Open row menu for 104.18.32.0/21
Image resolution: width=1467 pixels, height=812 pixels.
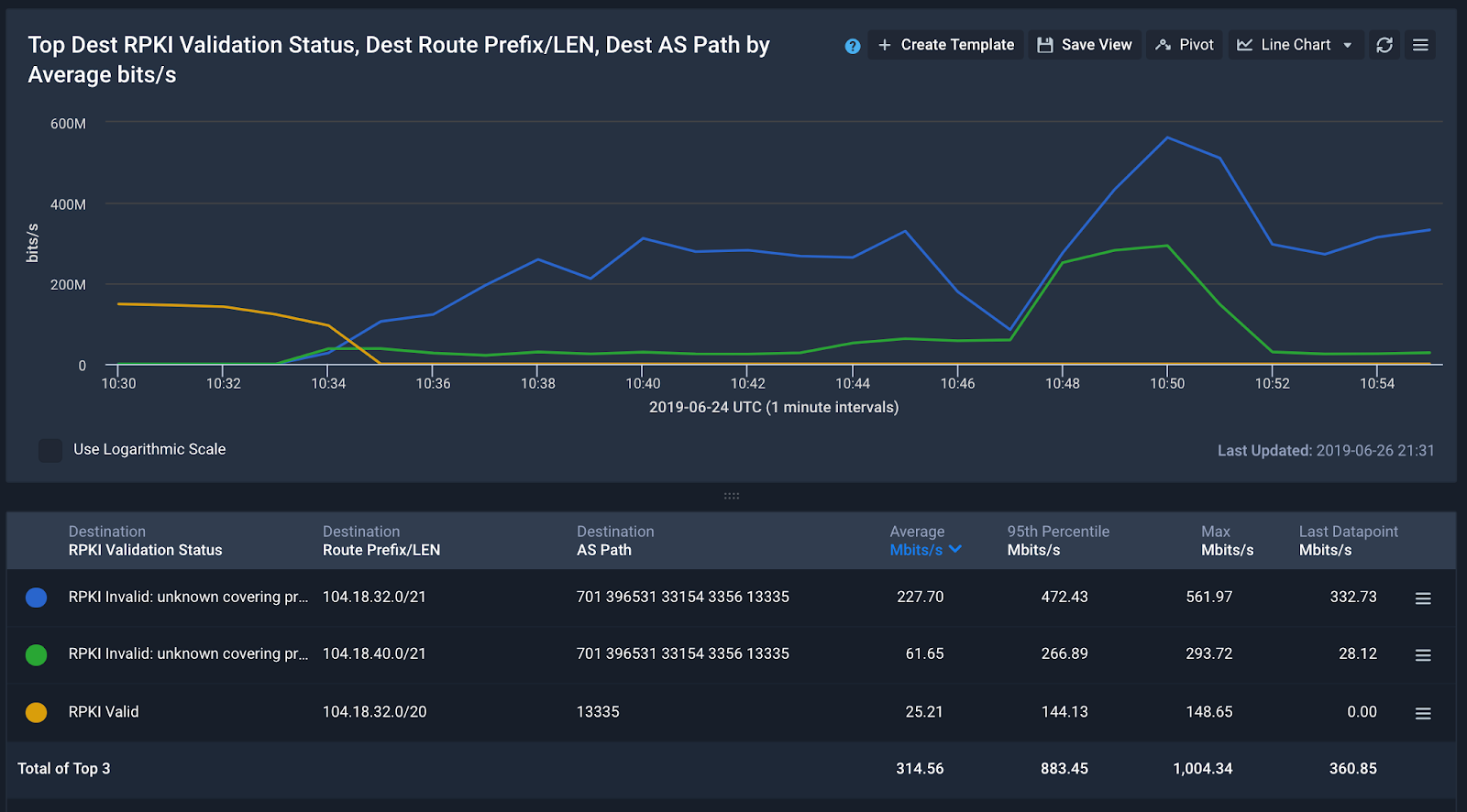[1423, 598]
